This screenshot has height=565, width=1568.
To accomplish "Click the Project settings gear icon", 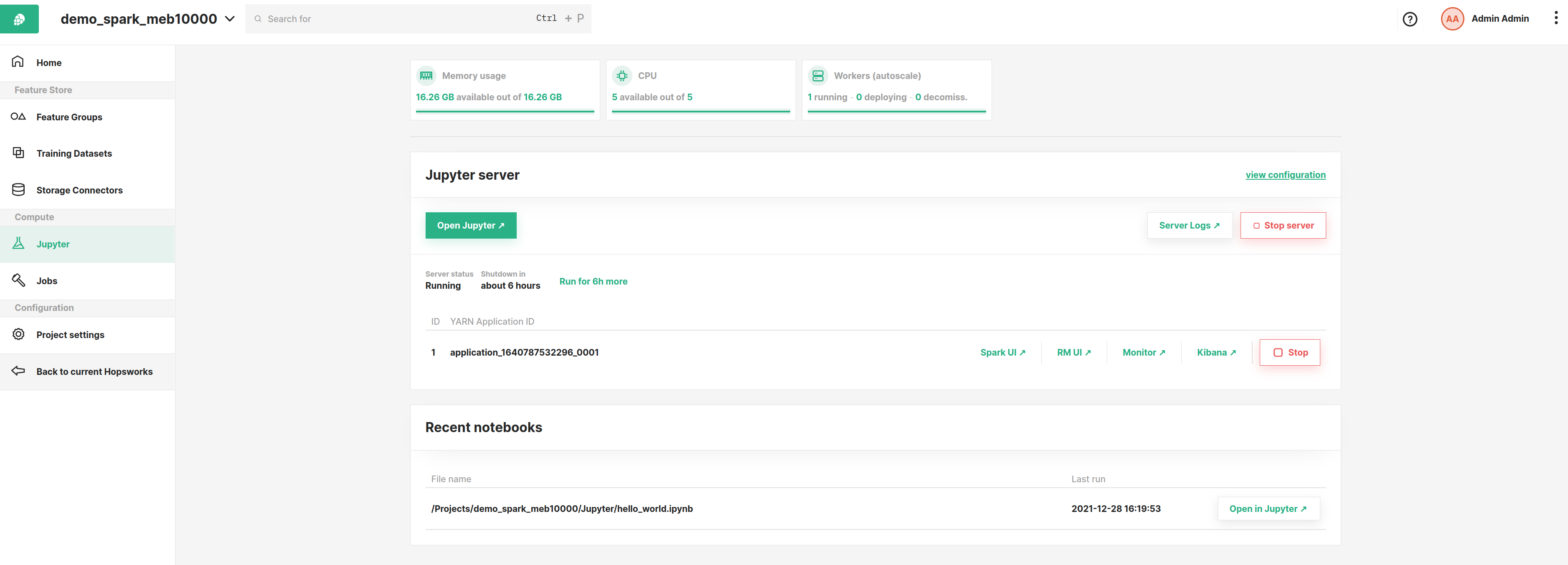I will [18, 334].
